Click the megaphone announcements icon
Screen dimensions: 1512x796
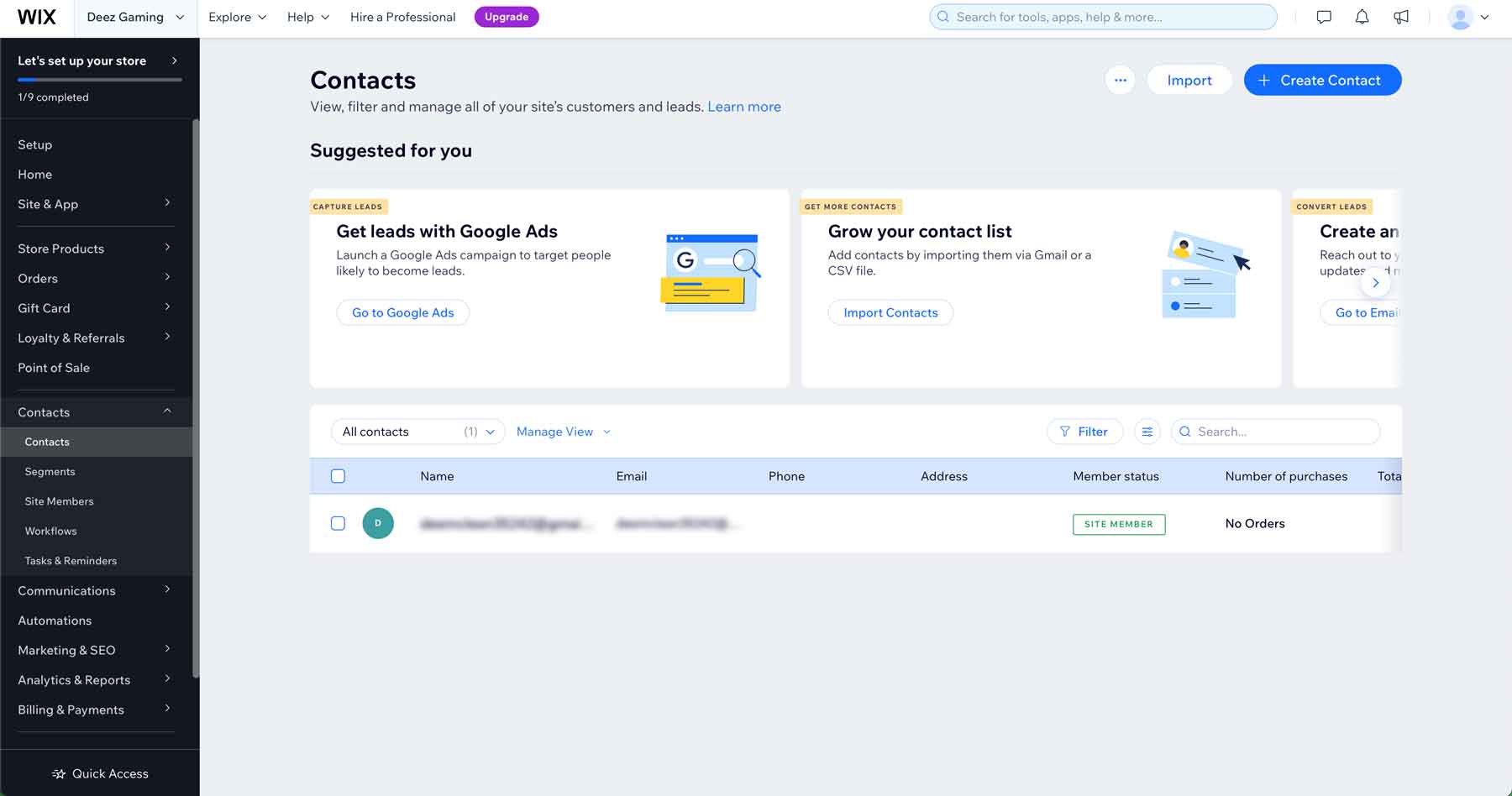pyautogui.click(x=1400, y=17)
